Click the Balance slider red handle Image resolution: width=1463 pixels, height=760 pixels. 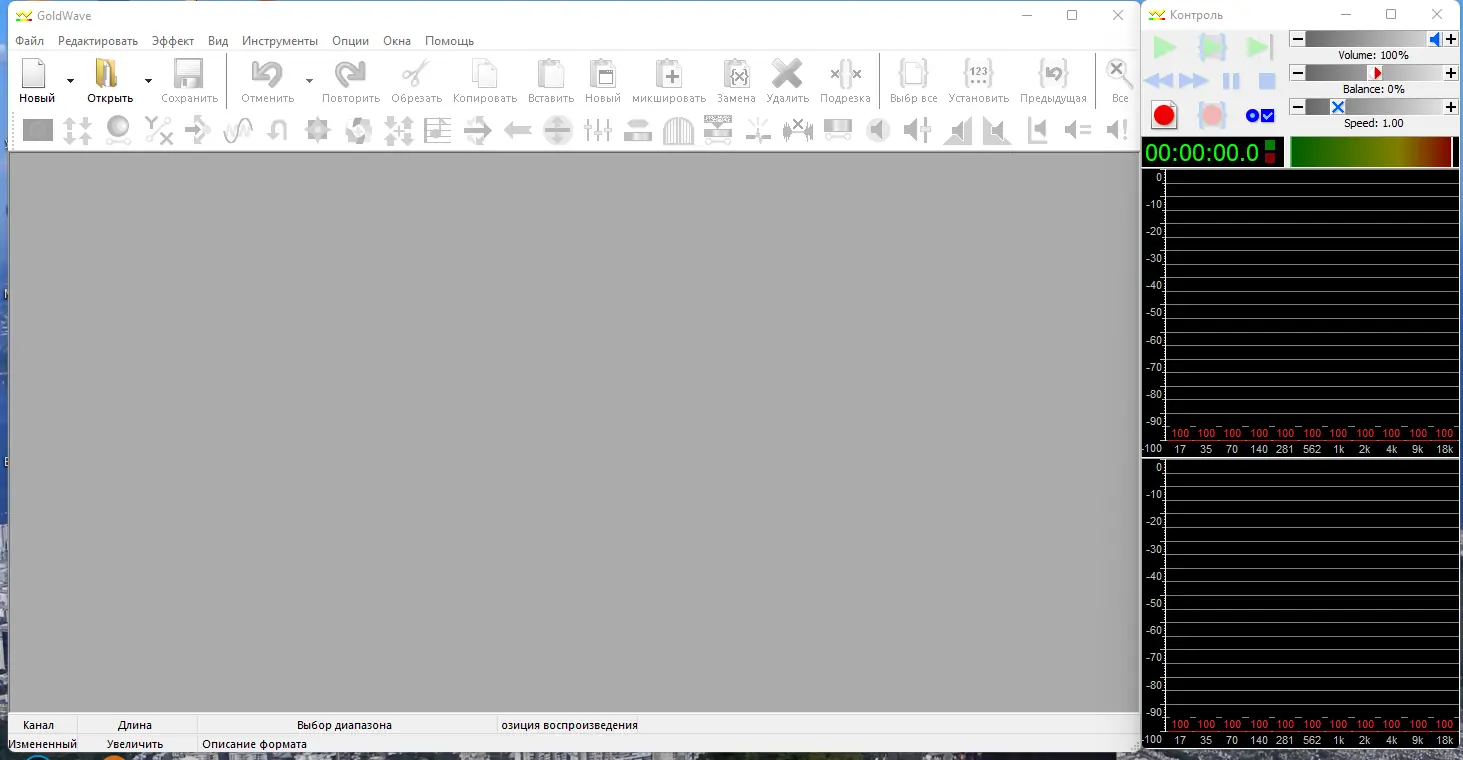(x=1375, y=73)
